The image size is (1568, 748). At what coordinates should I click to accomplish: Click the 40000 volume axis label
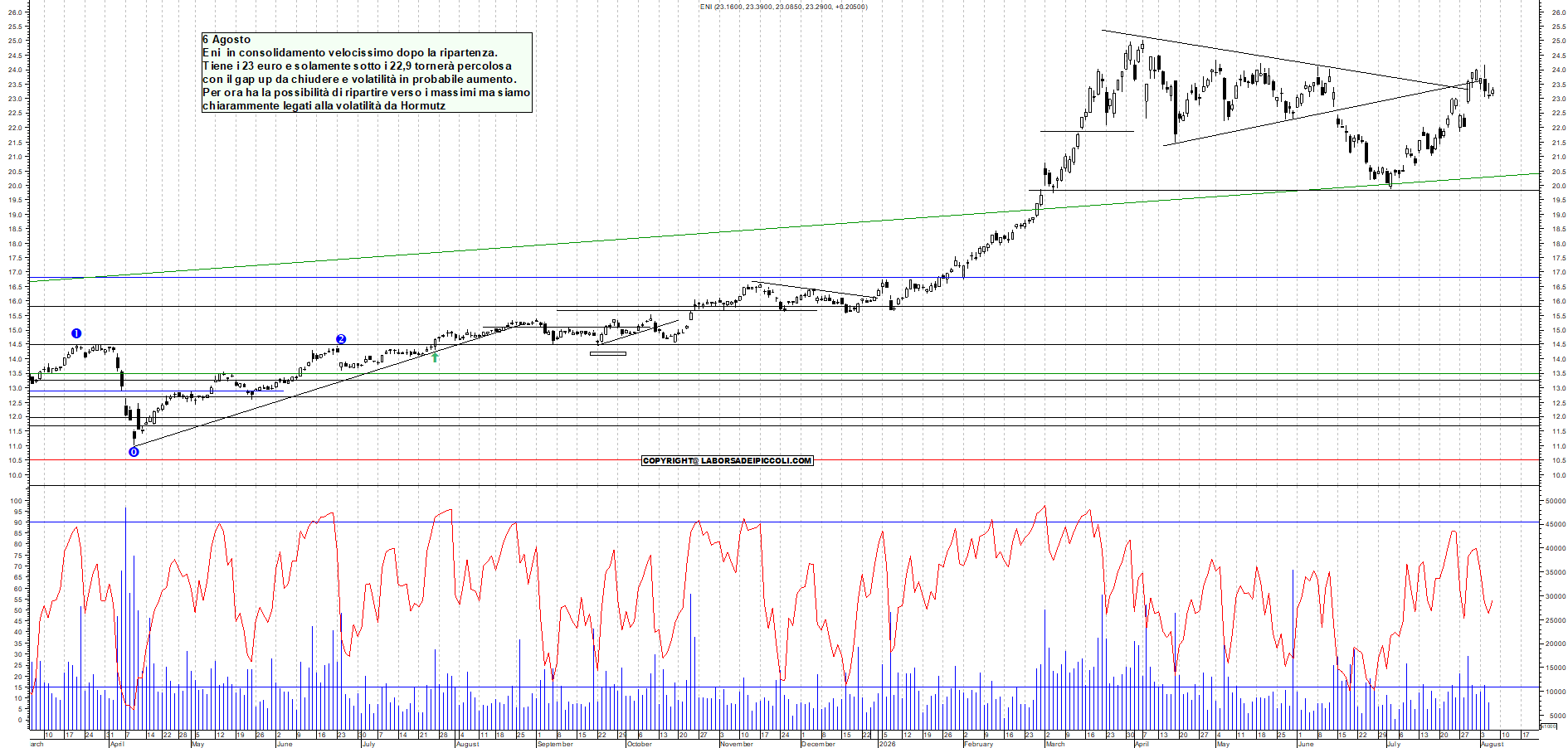(1555, 548)
